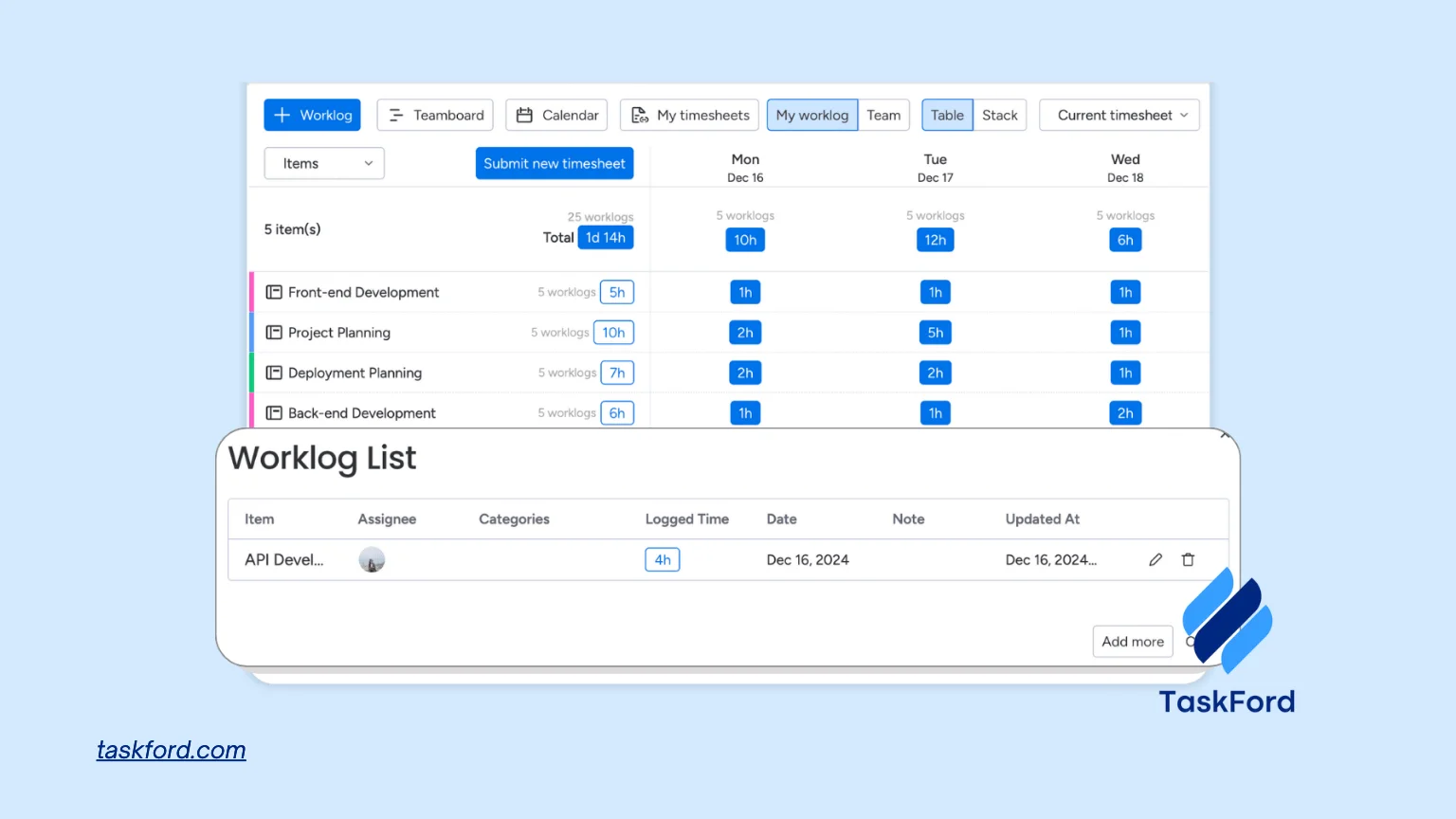Select the Table layout view
The image size is (1456, 819).
tap(946, 115)
